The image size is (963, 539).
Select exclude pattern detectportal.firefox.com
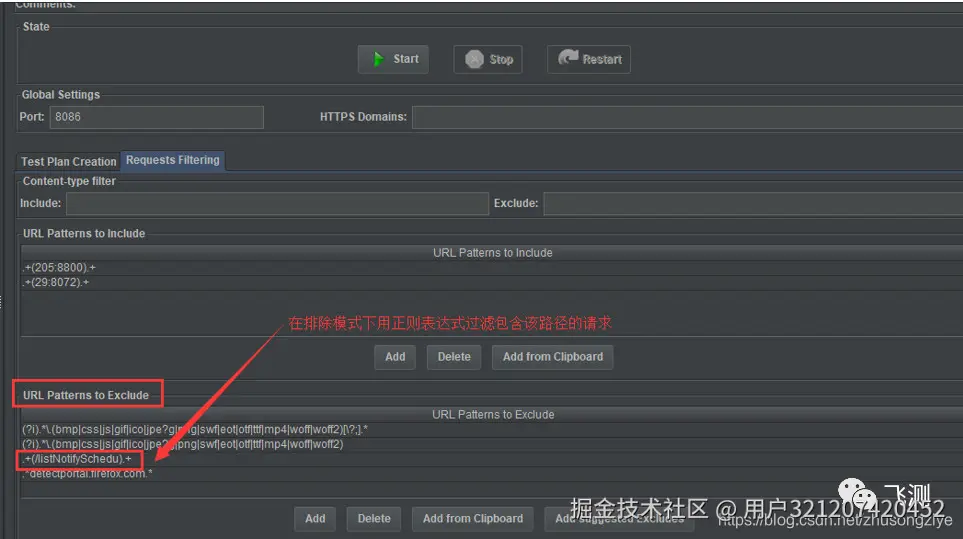491,473
